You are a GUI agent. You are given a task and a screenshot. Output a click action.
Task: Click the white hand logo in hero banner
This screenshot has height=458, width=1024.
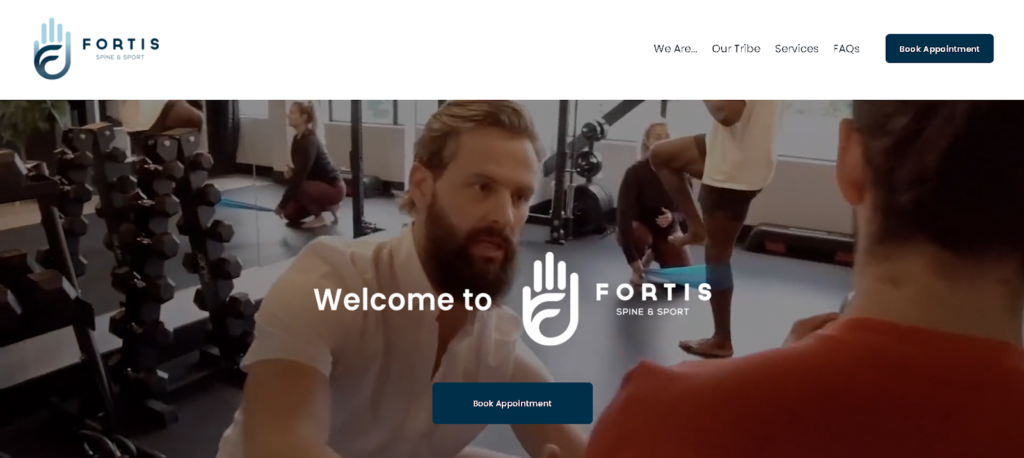pos(550,299)
